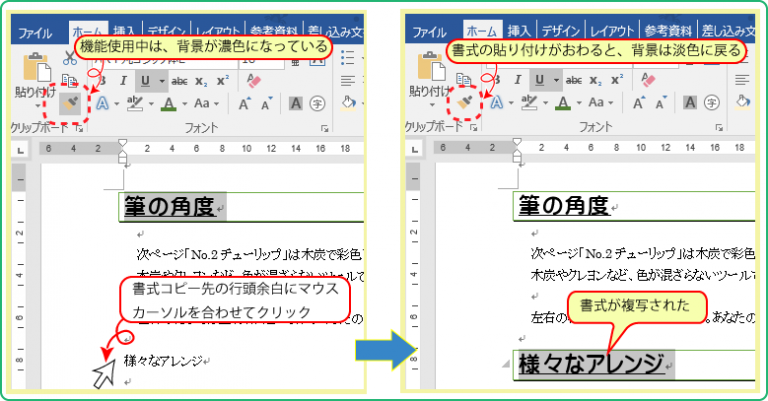
Task: Click the Bullets list icon in left window
Action: coord(347,58)
